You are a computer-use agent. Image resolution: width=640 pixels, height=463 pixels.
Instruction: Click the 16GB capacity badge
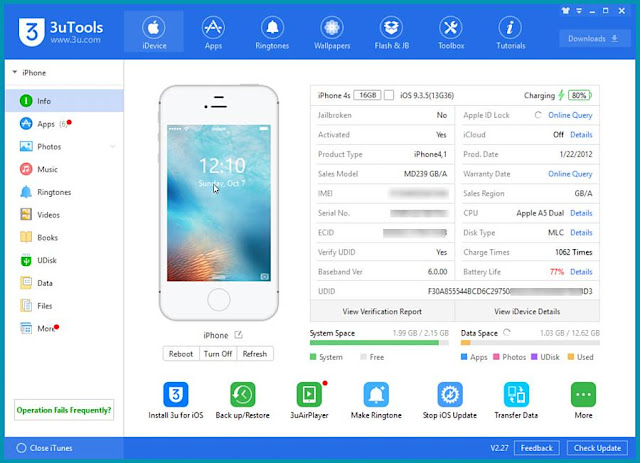[x=367, y=95]
